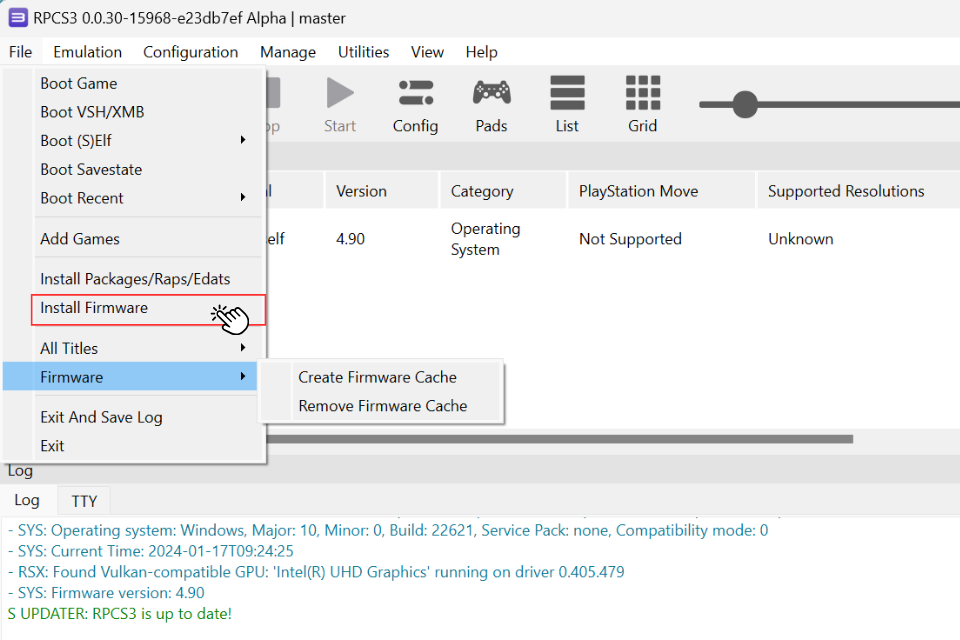960x640 pixels.
Task: Click the Not Supported cell
Action: pyautogui.click(x=630, y=239)
